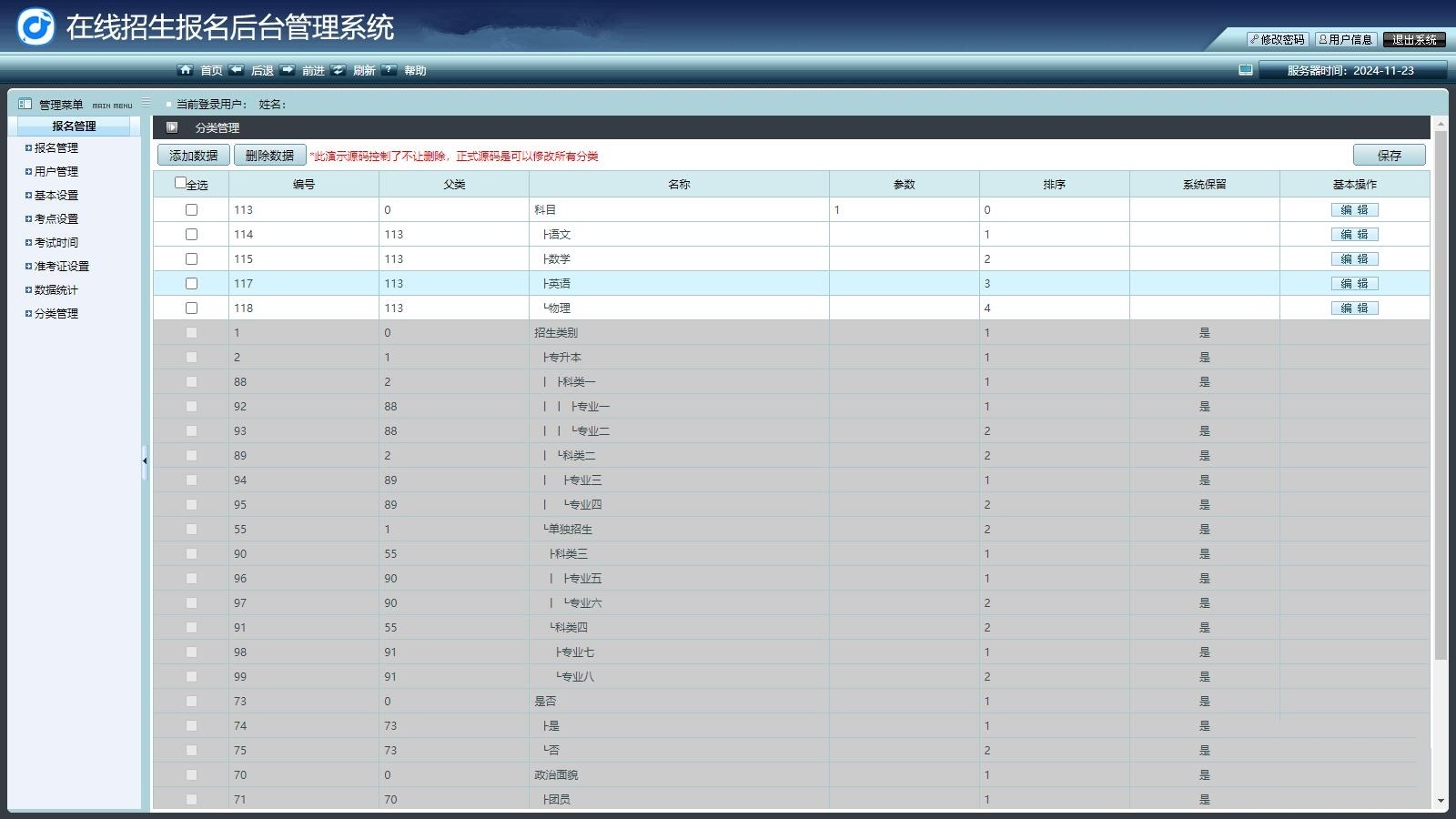The height and width of the screenshot is (819, 1456).
Task: Toggle the 全选 select-all checkbox
Action: [x=180, y=183]
